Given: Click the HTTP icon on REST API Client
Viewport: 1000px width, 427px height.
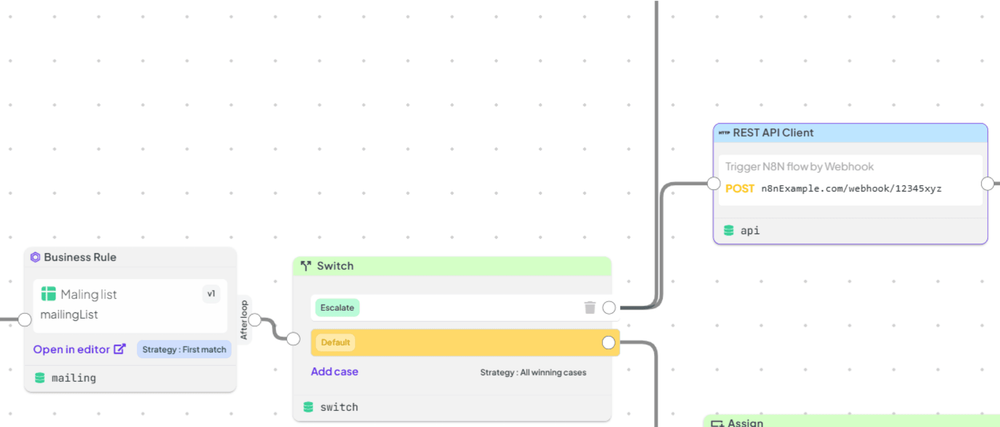Looking at the screenshot, I should click(724, 133).
